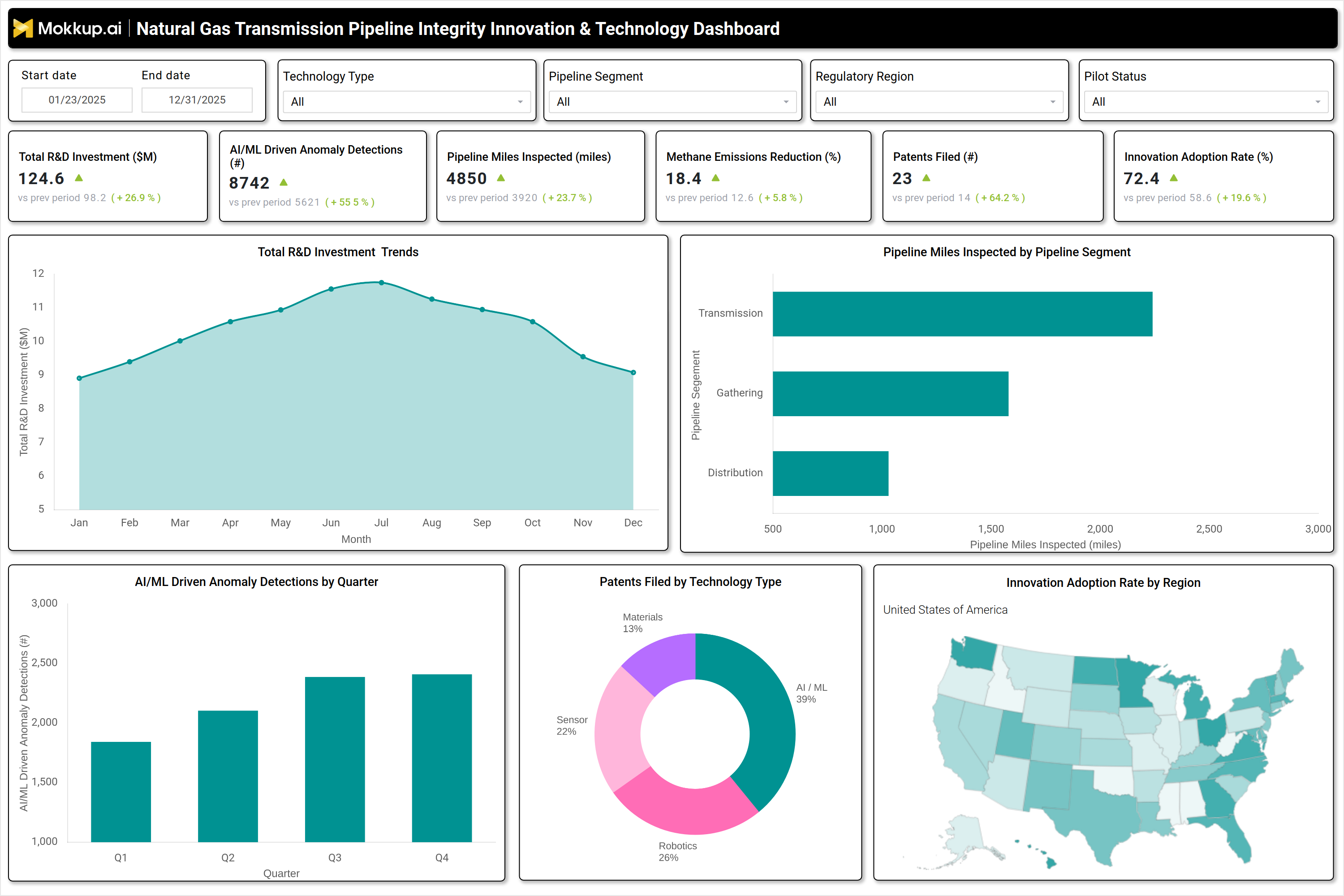The width and height of the screenshot is (1344, 896).
Task: Click the green up-arrow beside 18.4
Action: point(715,178)
